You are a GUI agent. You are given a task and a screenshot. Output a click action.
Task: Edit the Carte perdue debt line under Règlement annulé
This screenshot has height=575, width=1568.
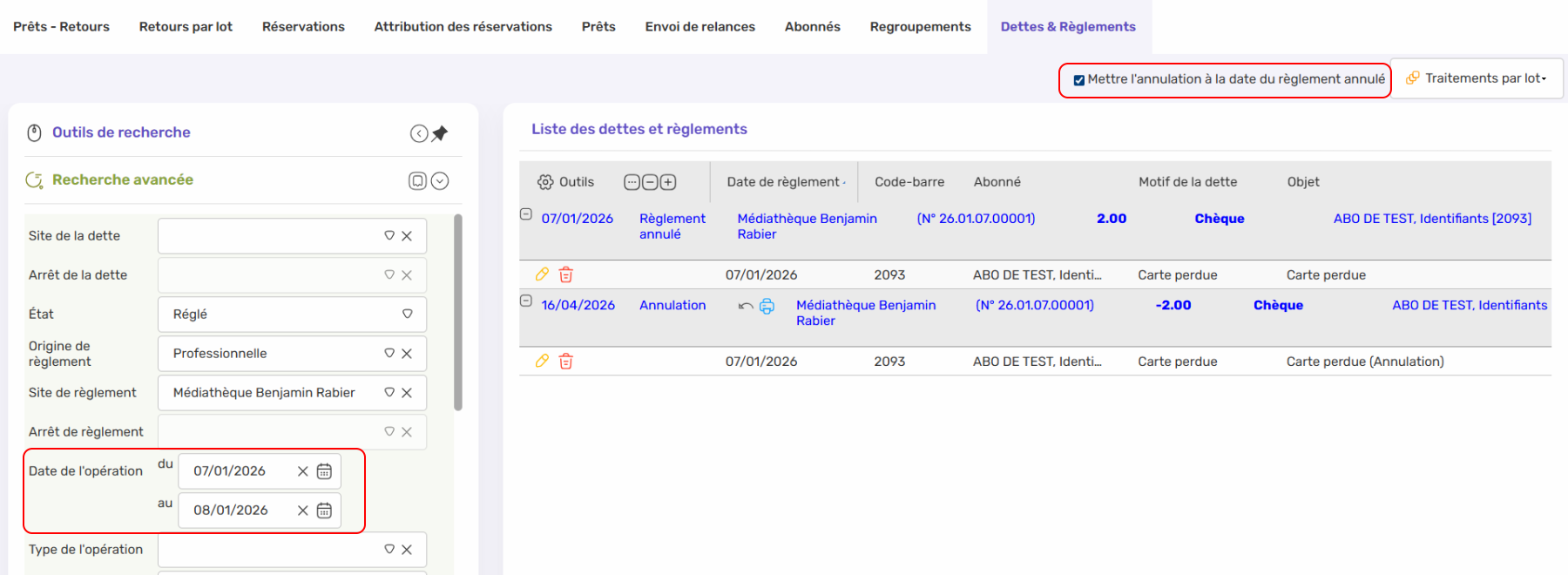click(x=542, y=274)
